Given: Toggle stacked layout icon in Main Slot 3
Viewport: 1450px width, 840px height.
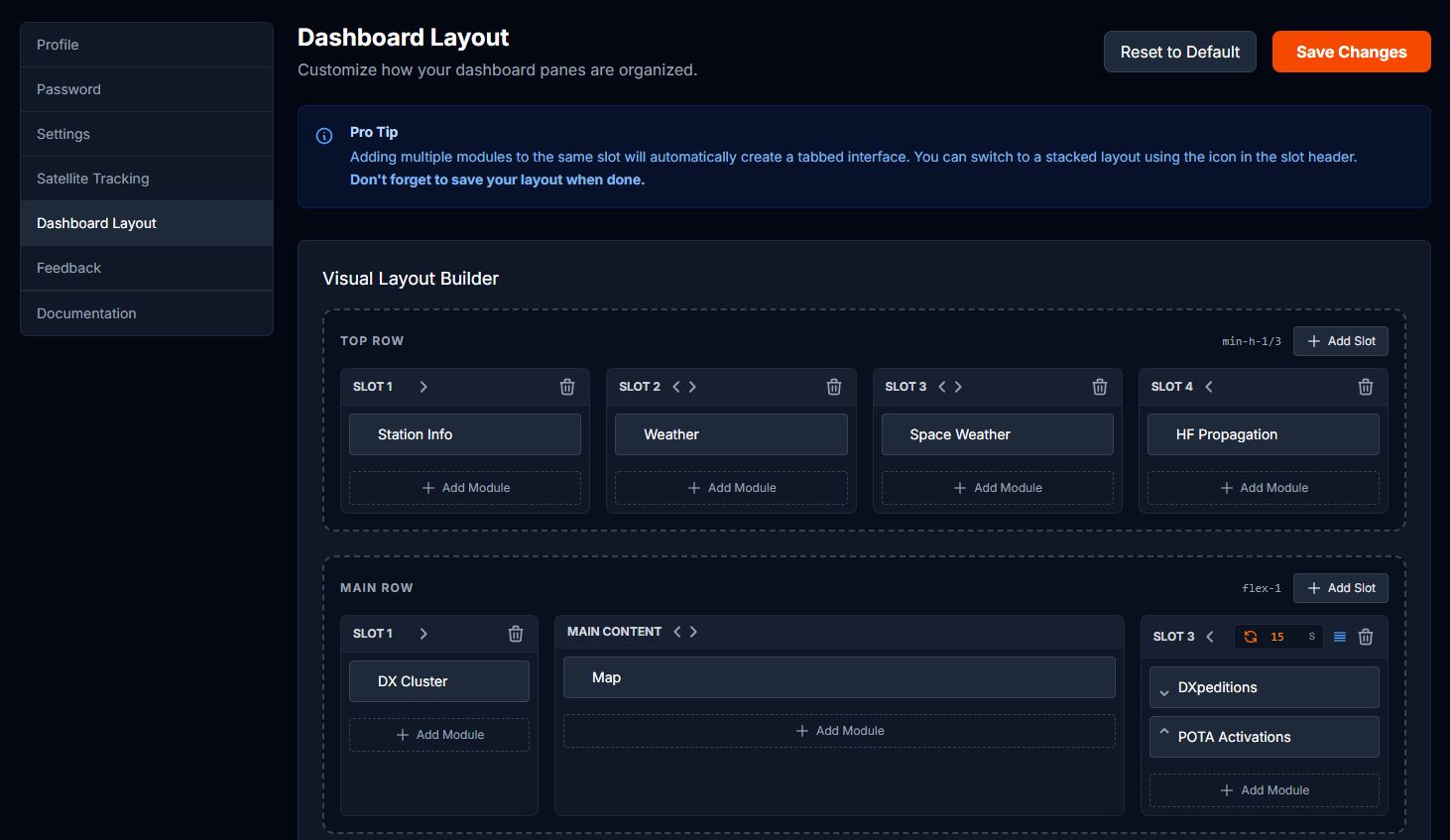Looking at the screenshot, I should pos(1340,637).
